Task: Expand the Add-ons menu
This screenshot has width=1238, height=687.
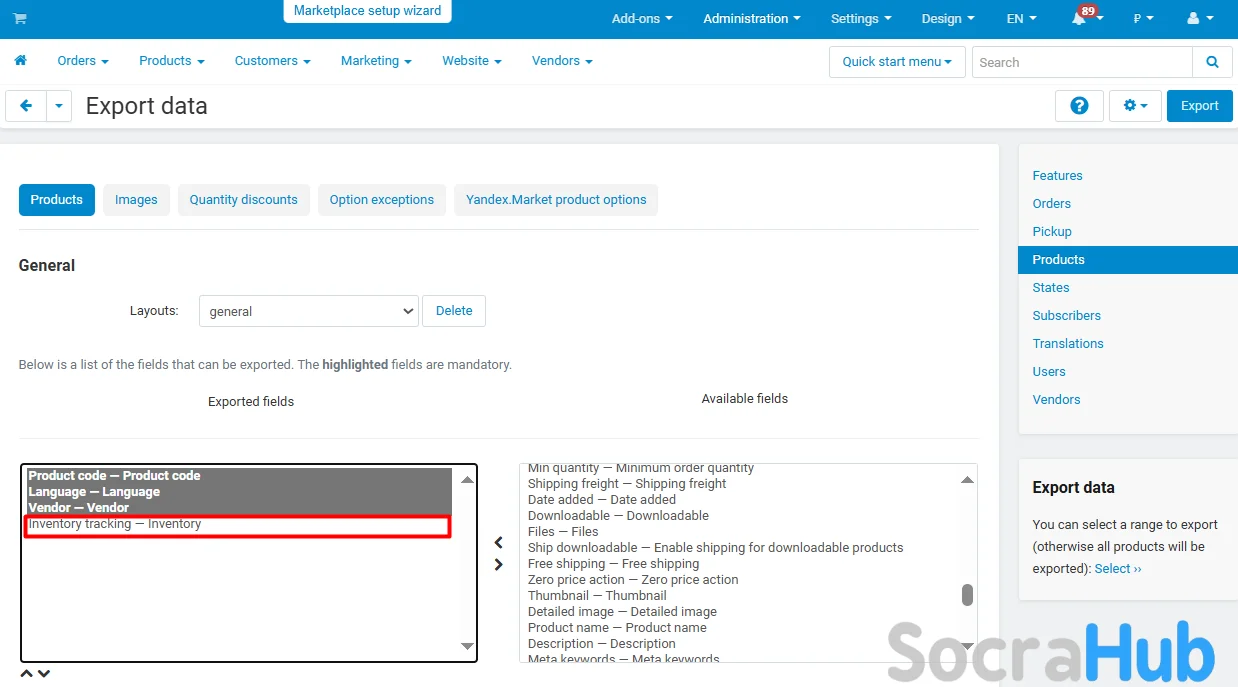Action: pos(641,19)
